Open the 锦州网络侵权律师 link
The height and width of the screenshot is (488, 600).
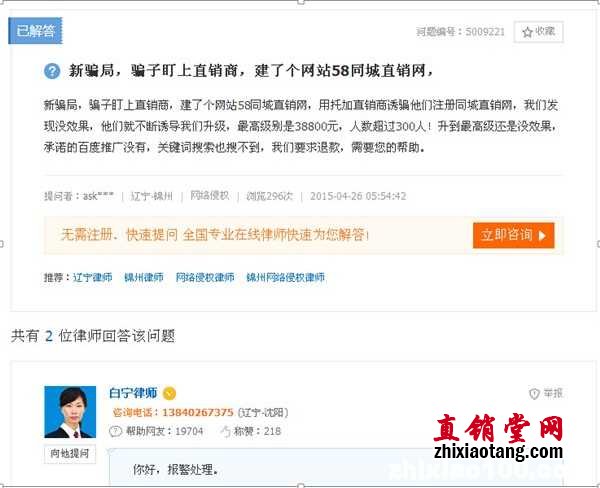point(285,277)
